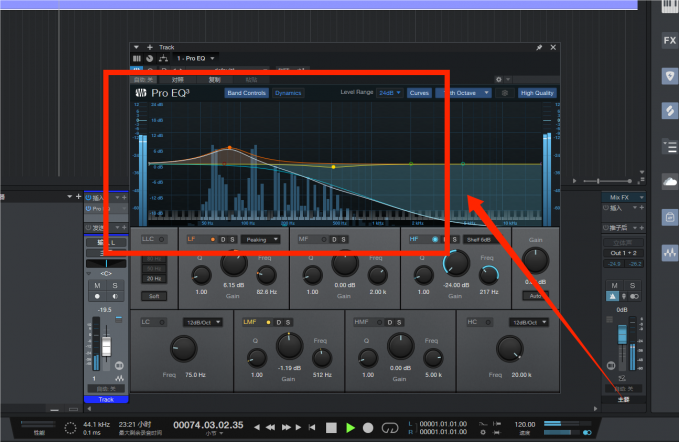Toggle the MF band enable dot
The height and width of the screenshot is (442, 679).
(324, 239)
